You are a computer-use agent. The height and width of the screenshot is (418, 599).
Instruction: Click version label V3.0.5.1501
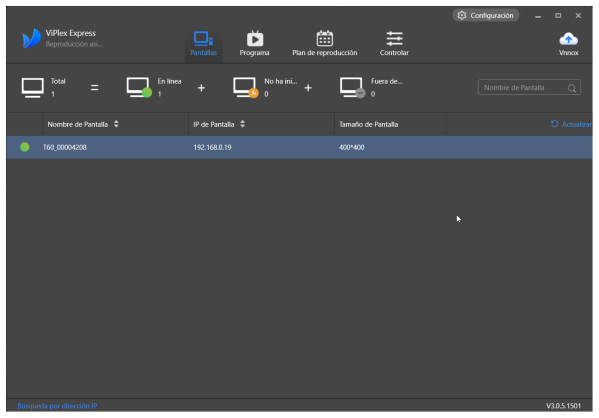(563, 406)
